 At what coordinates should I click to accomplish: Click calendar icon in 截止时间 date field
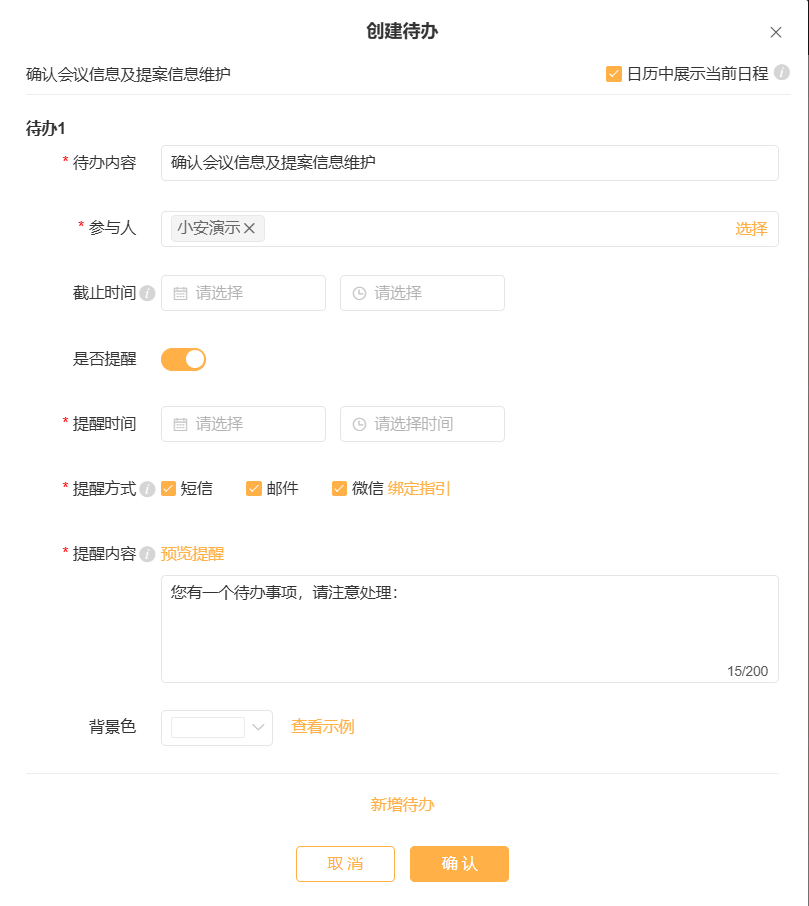click(180, 294)
